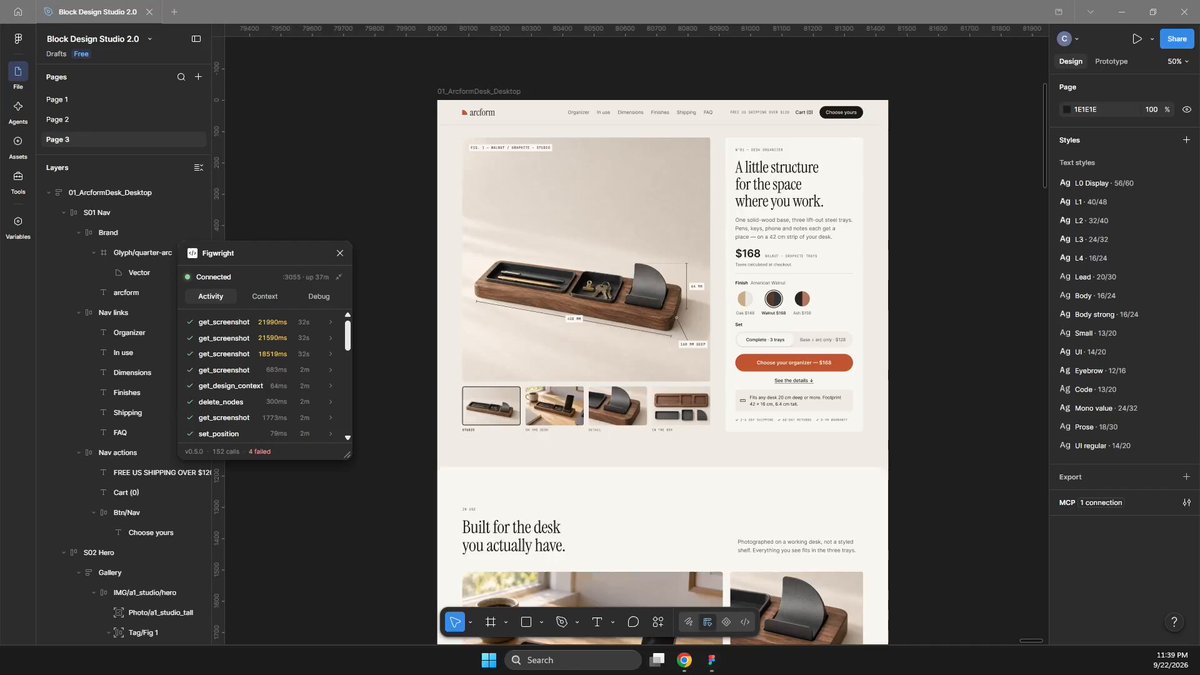Open the Assets panel
The width and height of the screenshot is (1200, 675).
18,146
